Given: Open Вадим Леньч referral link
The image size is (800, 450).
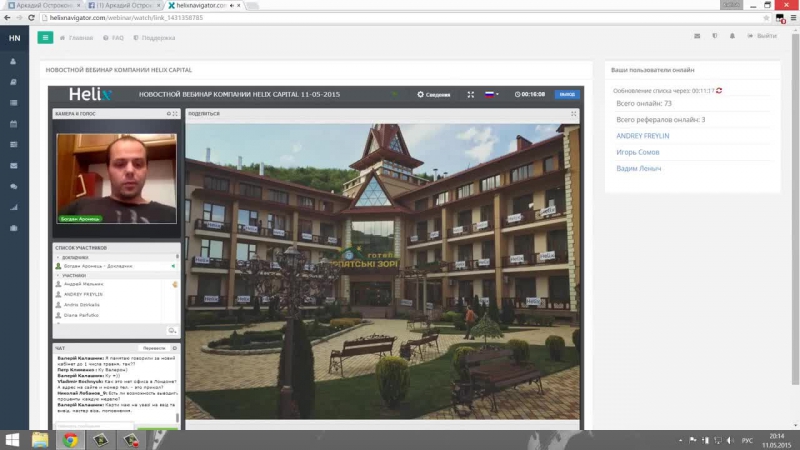Looking at the screenshot, I should coord(638,169).
